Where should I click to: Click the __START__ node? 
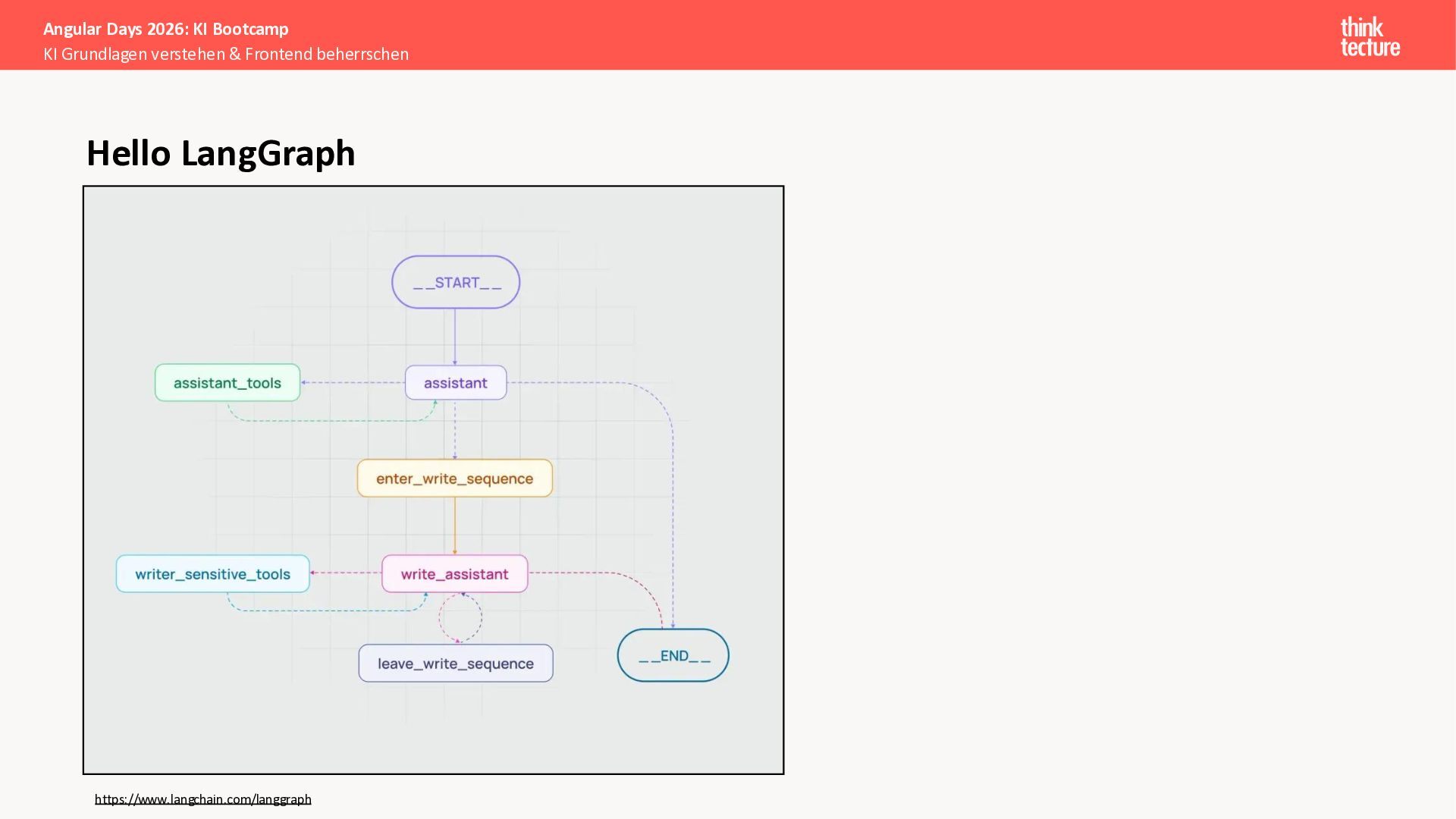456,282
